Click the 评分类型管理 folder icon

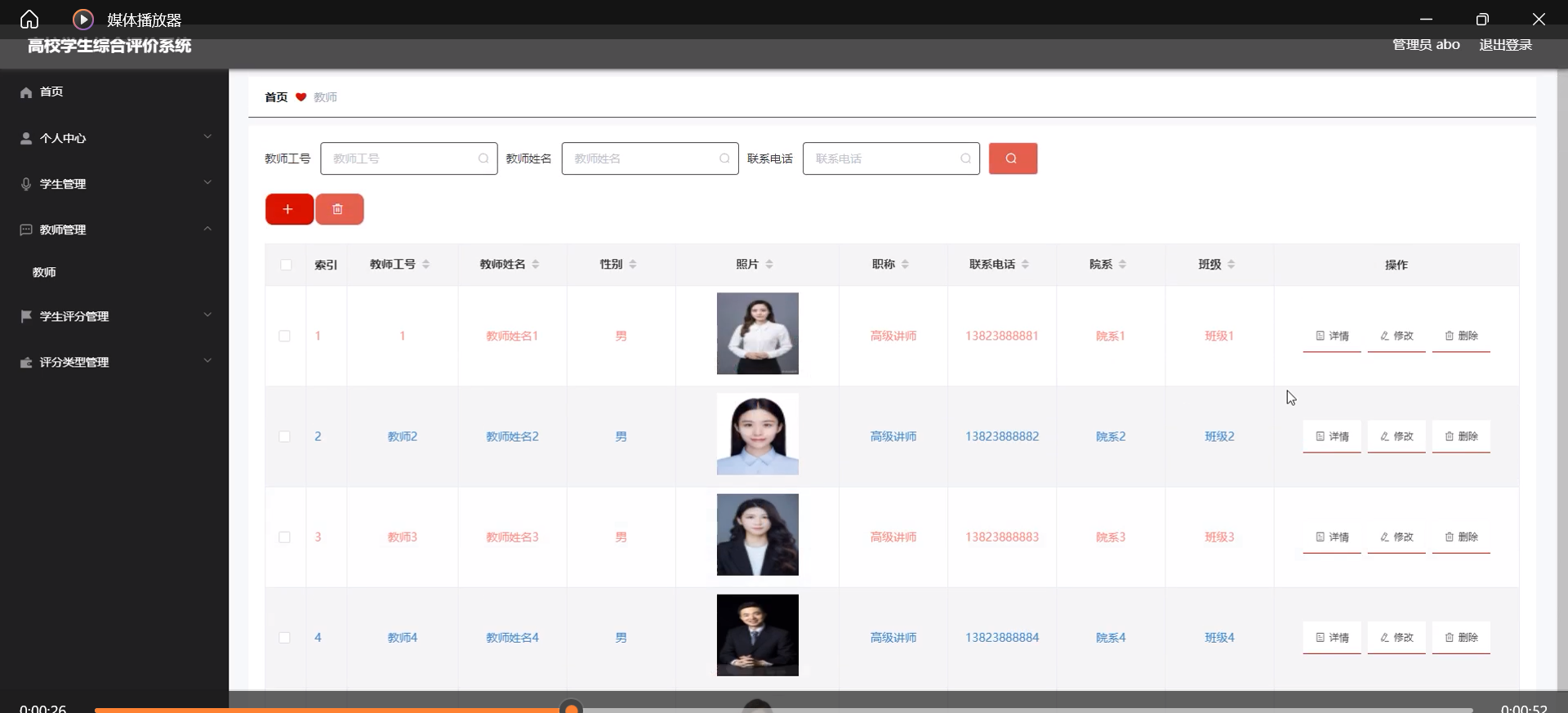pos(26,362)
